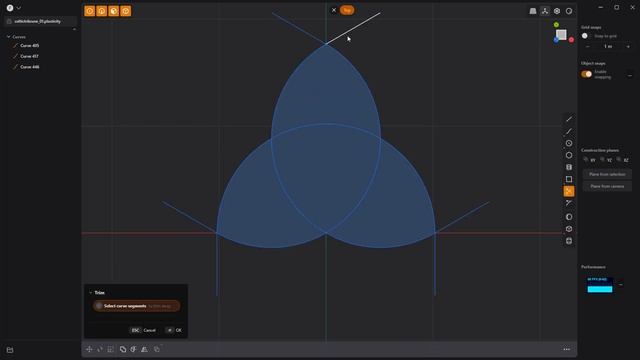Toggle the Enable snapping switch
Image resolution: width=640 pixels, height=360 pixels.
(587, 74)
